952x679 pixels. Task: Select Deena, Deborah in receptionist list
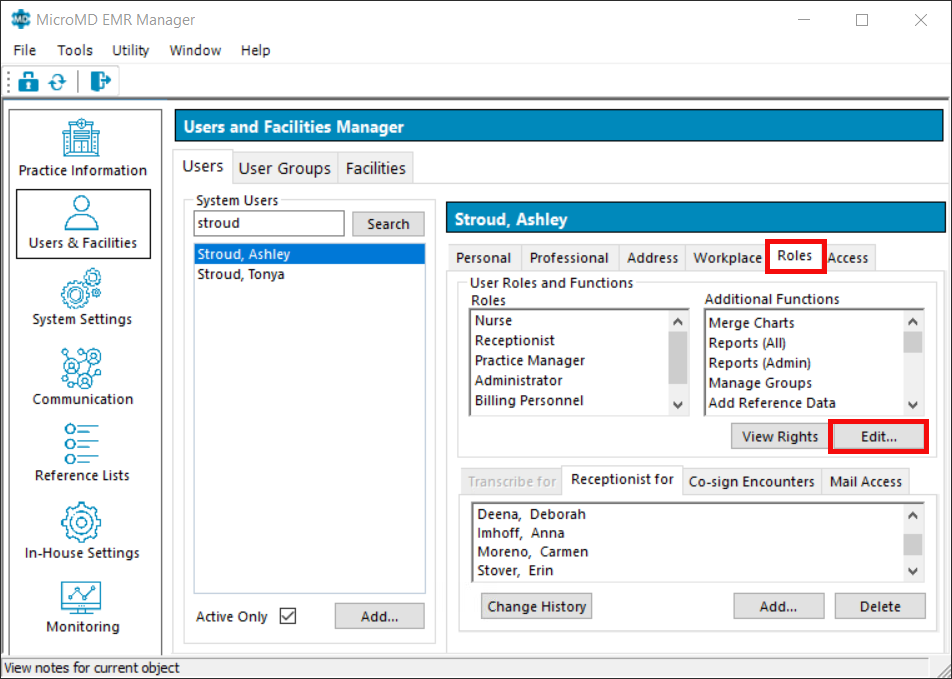point(688,514)
